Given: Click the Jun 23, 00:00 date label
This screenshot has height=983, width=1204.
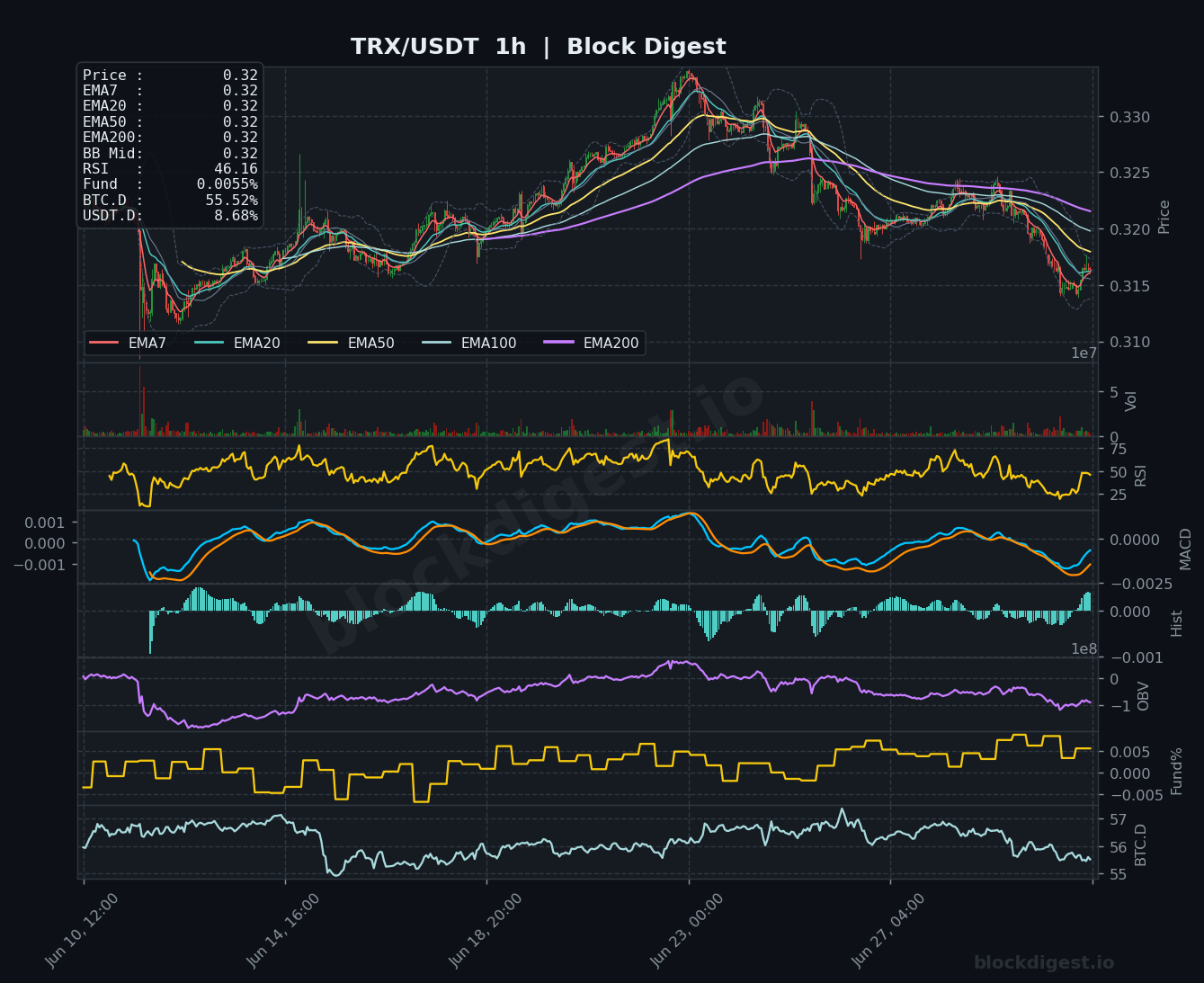Looking at the screenshot, I should tap(687, 931).
